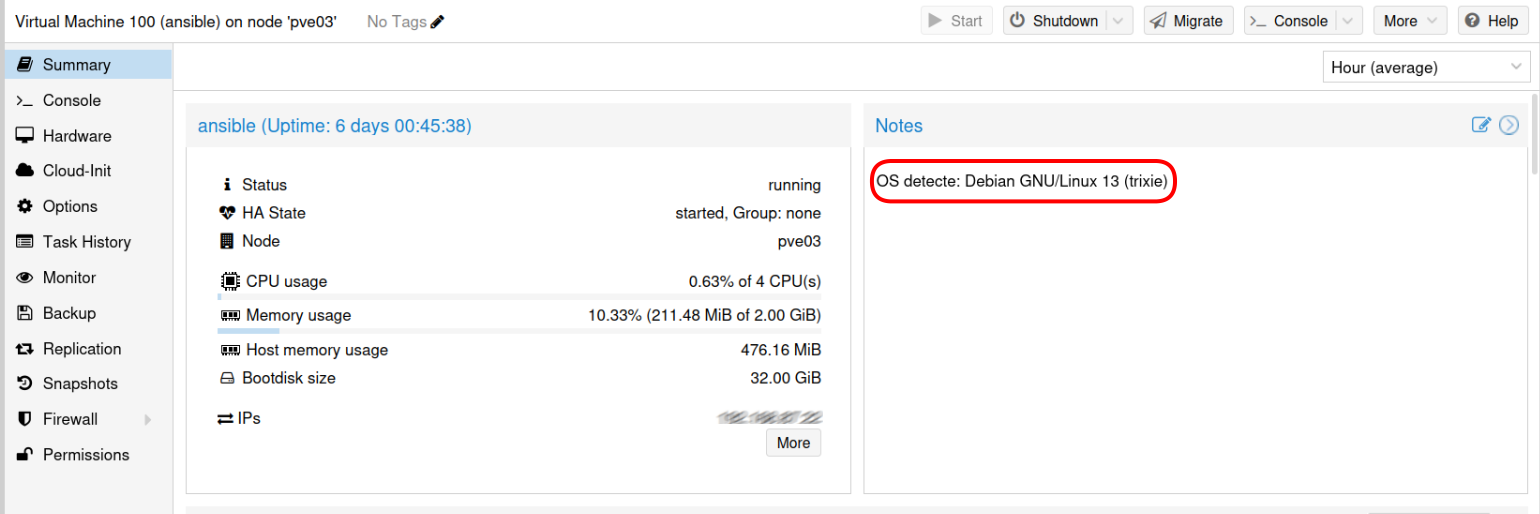The image size is (1540, 514).
Task: Collapse Notes panel with arrow icon
Action: coord(1509,125)
